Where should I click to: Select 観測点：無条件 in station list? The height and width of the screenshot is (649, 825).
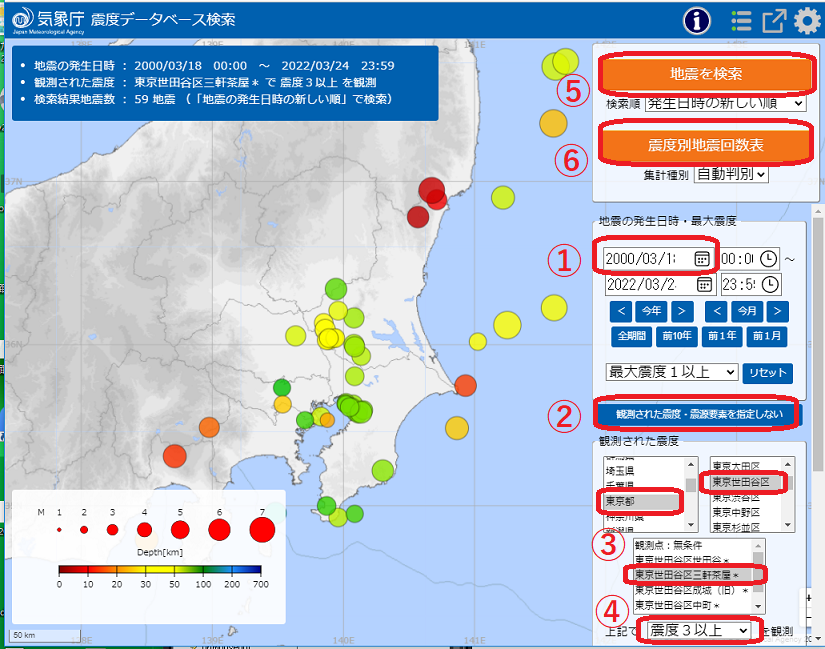670,547
